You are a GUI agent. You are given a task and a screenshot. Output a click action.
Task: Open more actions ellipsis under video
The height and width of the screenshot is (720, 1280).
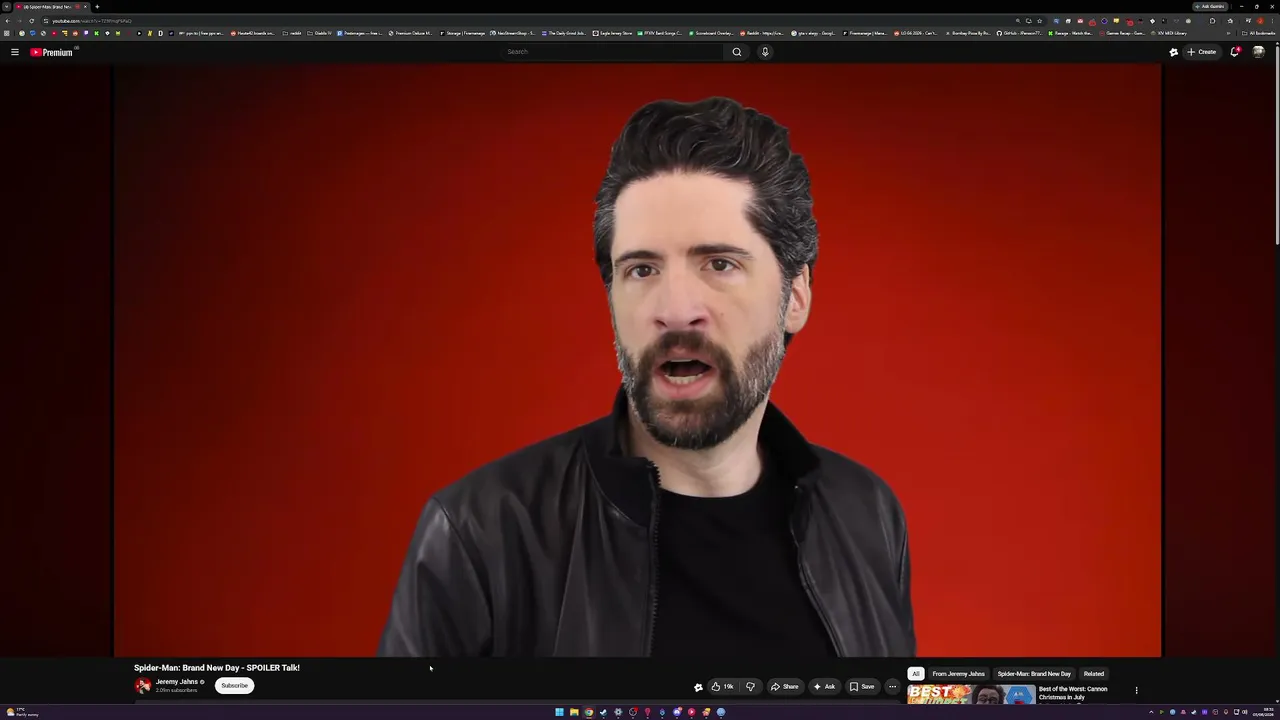point(892,687)
